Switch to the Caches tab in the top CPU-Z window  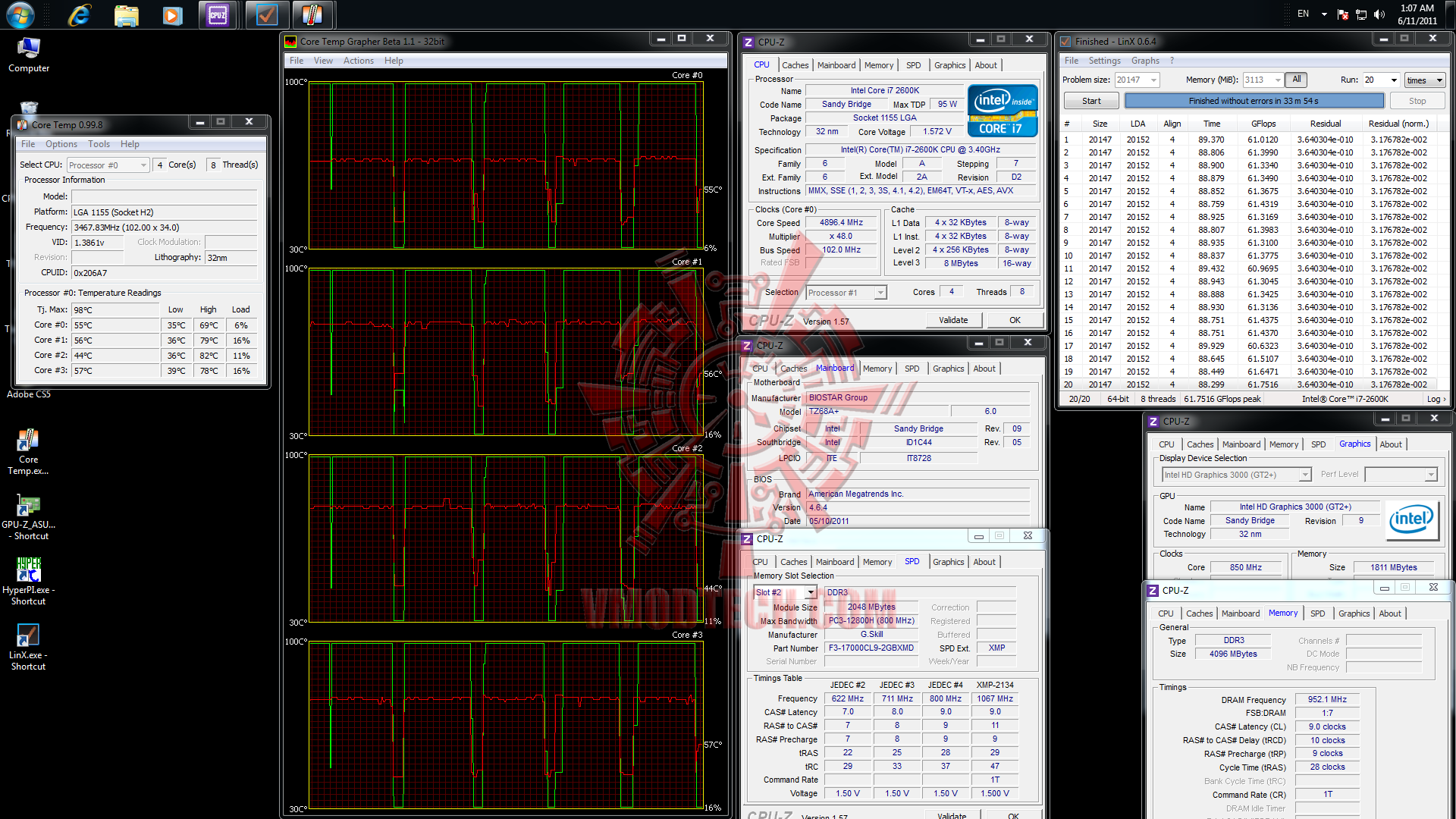tap(795, 65)
